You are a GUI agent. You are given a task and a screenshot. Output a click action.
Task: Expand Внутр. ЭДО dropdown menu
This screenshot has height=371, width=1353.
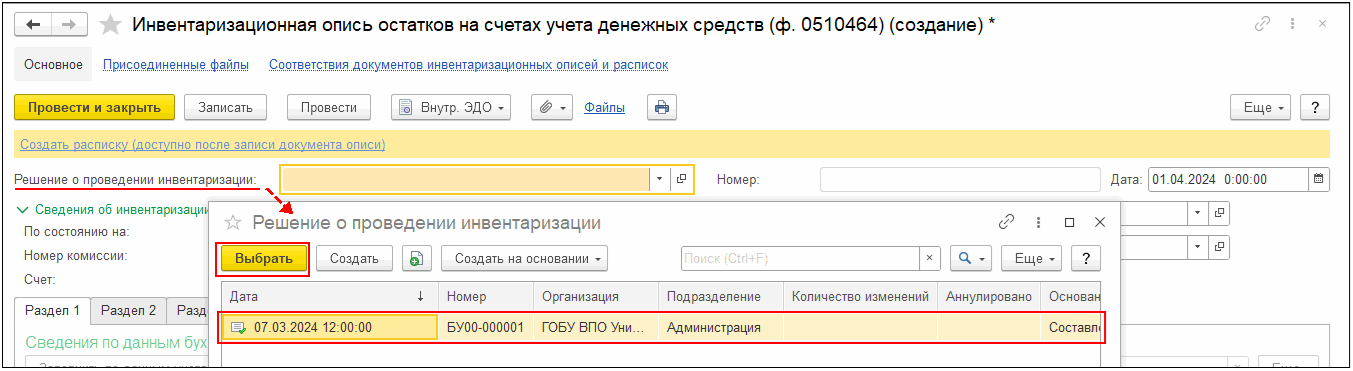(451, 107)
